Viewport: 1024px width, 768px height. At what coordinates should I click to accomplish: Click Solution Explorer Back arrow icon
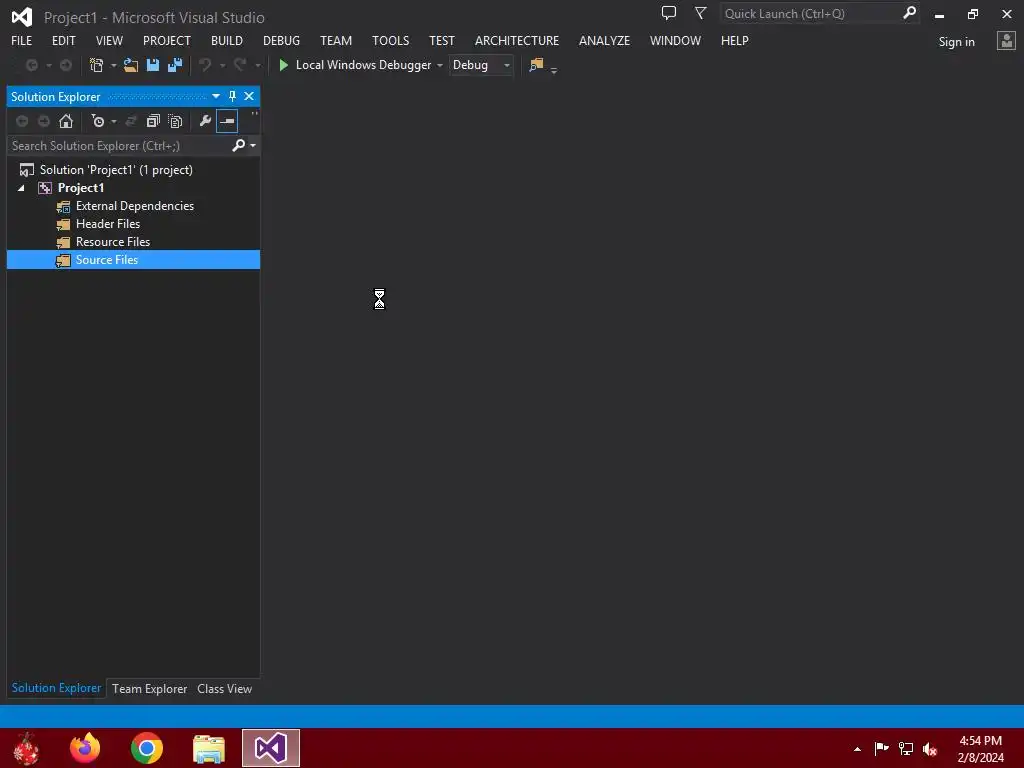point(22,121)
